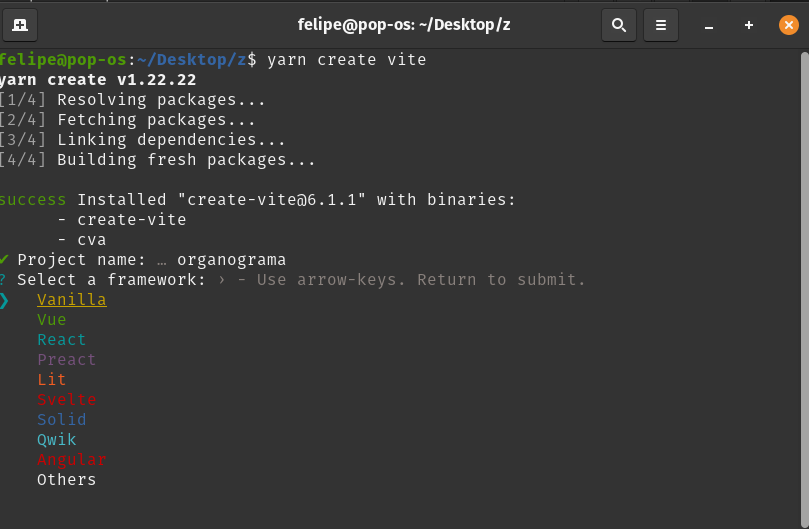Maximize the terminal window
809x529 pixels.
click(x=748, y=25)
